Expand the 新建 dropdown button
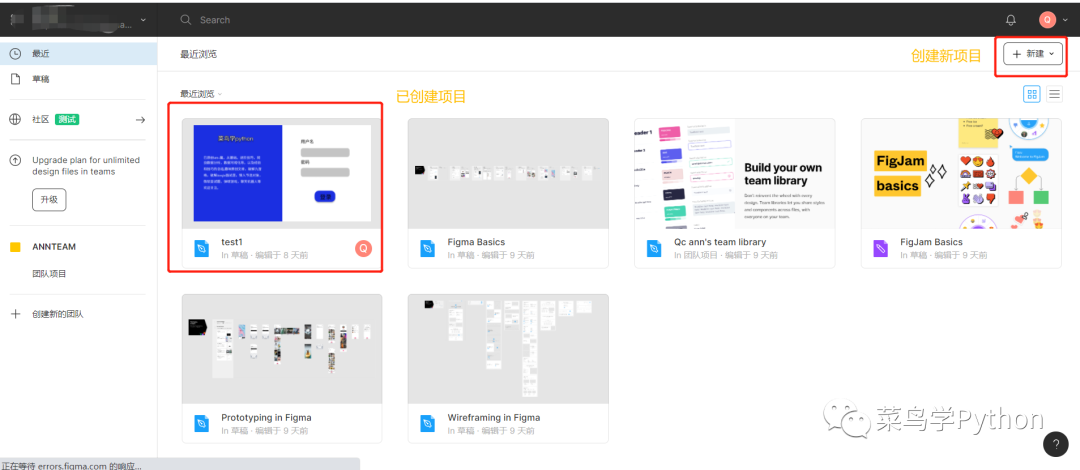The height and width of the screenshot is (470, 1080). point(1032,54)
